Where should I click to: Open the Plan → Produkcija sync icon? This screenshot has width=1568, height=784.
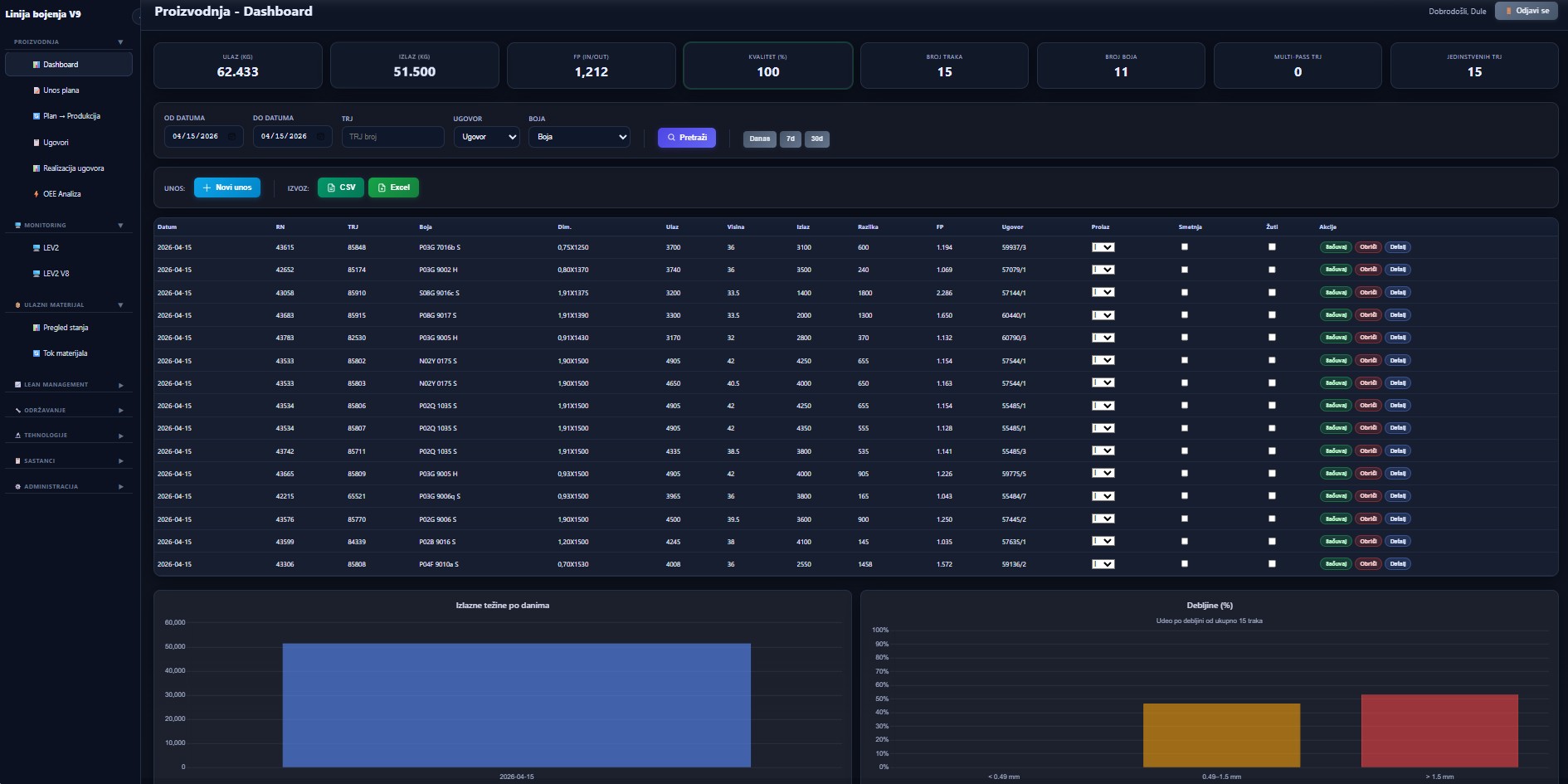(37, 116)
